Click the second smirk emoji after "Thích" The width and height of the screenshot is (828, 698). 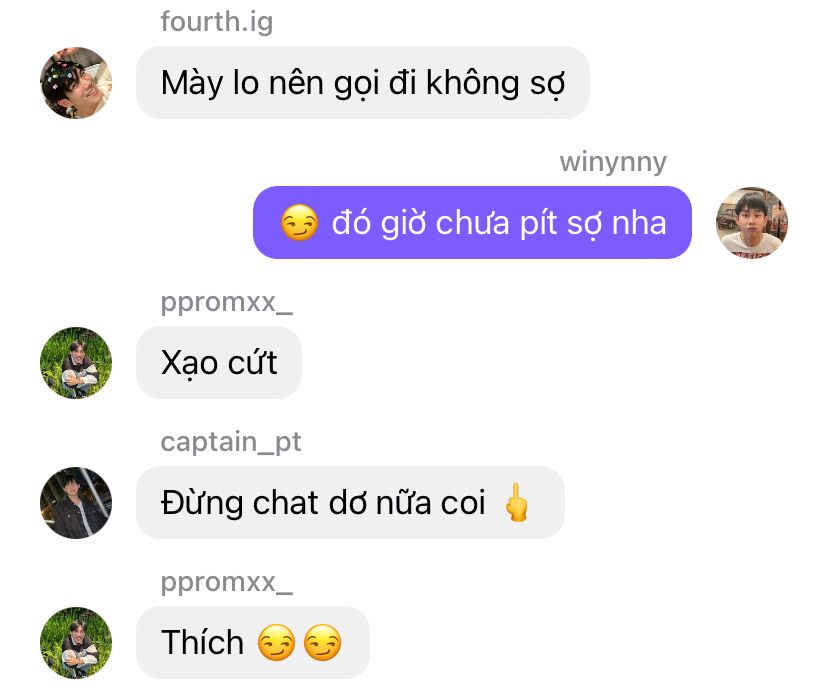(323, 643)
